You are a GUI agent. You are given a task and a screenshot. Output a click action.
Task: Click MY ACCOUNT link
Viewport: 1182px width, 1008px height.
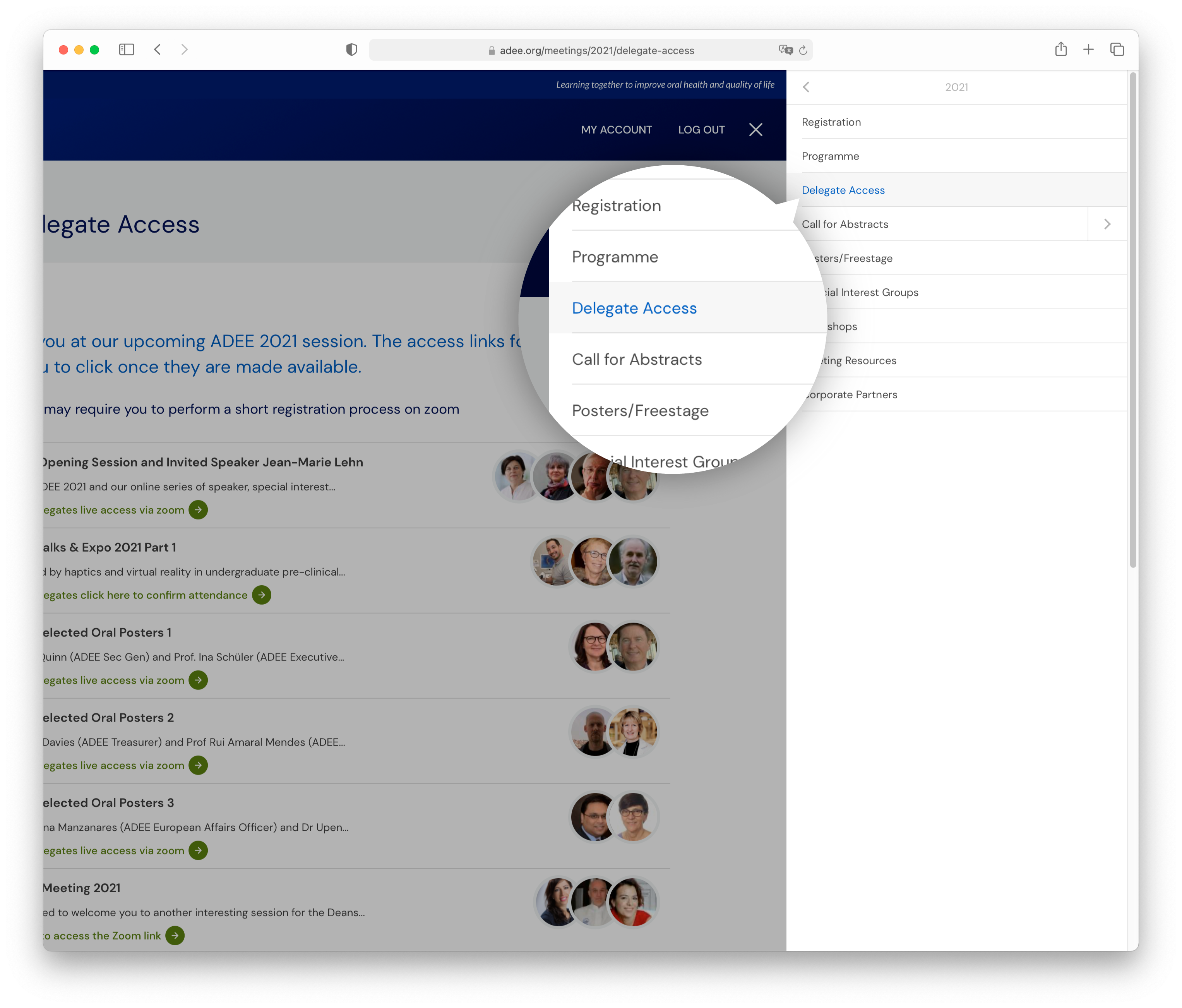coord(616,130)
